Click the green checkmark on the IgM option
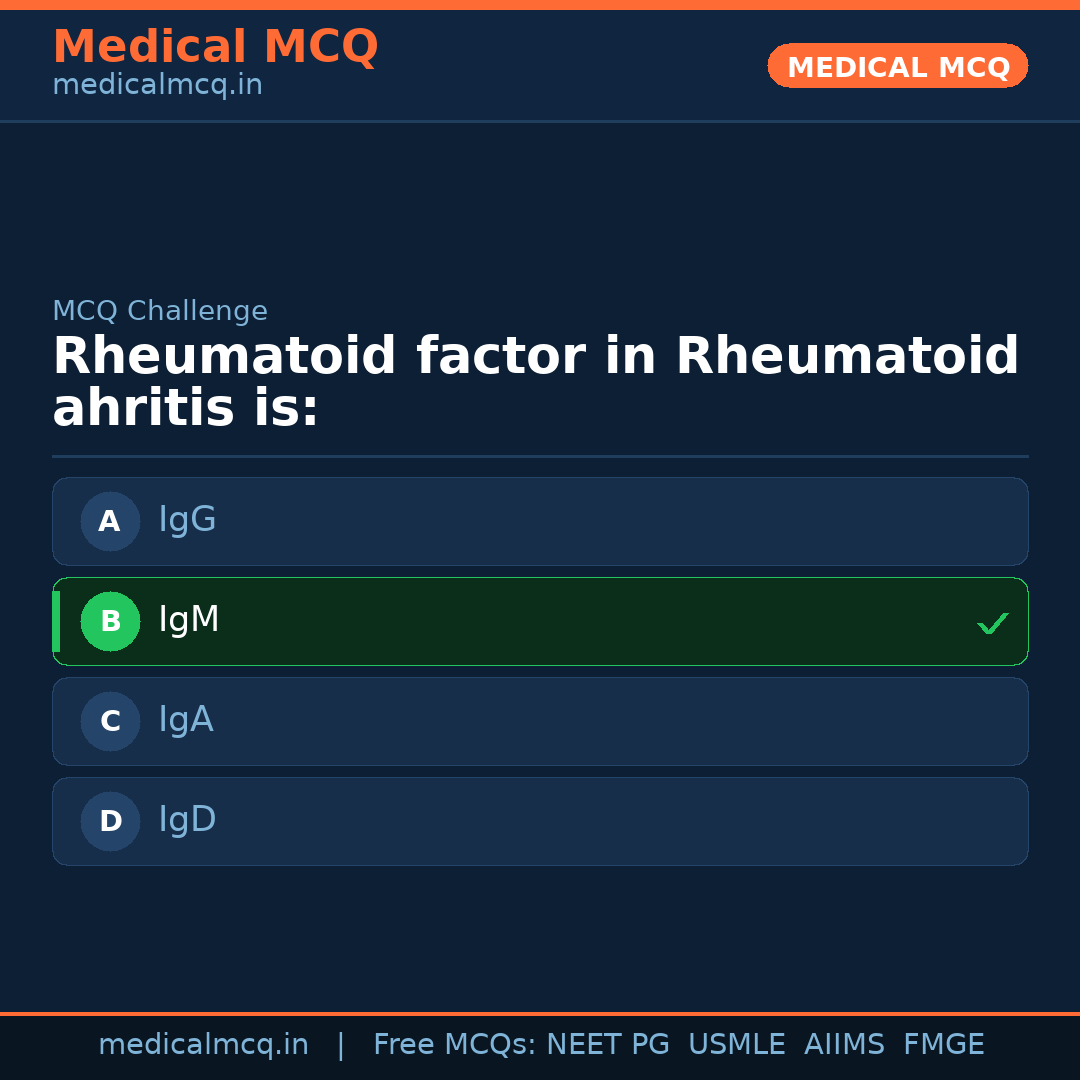1080x1080 pixels. tap(992, 623)
